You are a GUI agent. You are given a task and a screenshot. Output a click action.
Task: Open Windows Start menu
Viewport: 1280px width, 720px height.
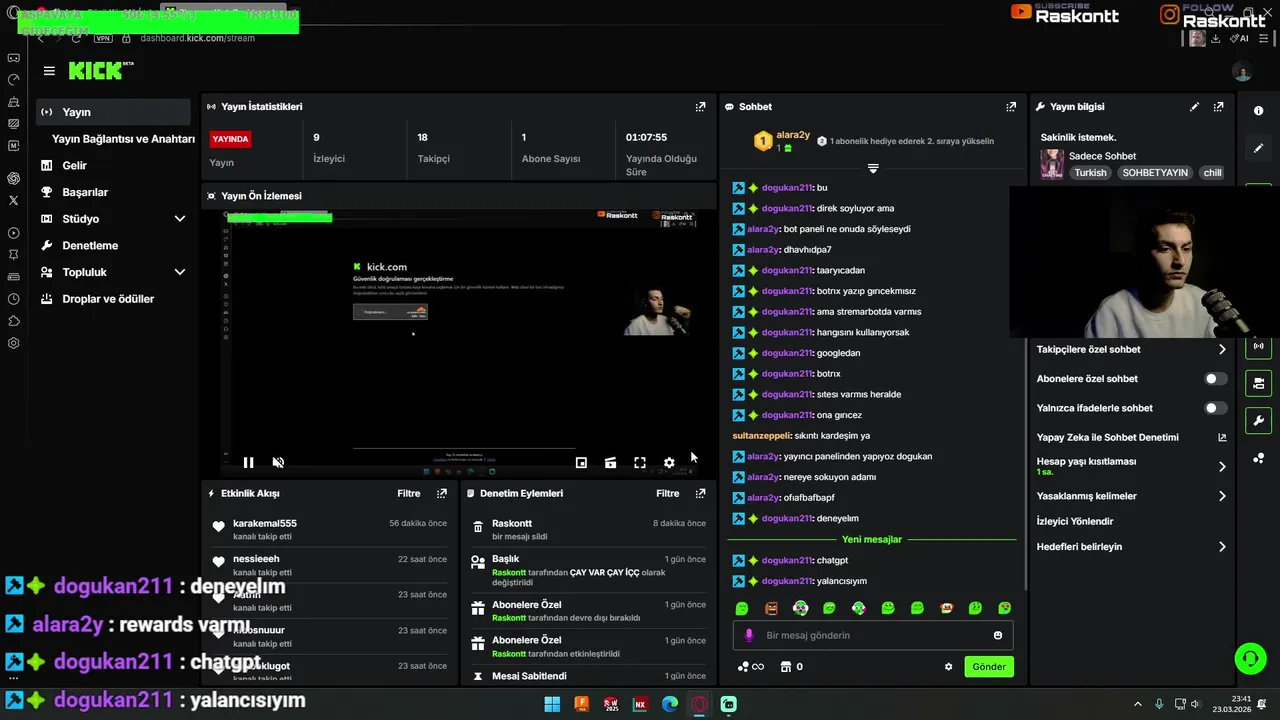pos(552,704)
